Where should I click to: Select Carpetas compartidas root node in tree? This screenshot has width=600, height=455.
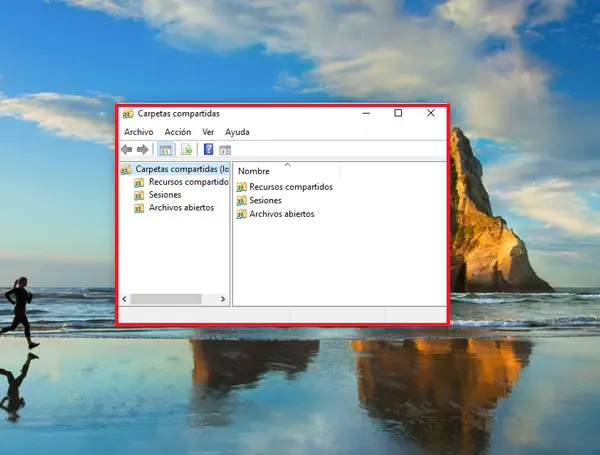pos(182,169)
